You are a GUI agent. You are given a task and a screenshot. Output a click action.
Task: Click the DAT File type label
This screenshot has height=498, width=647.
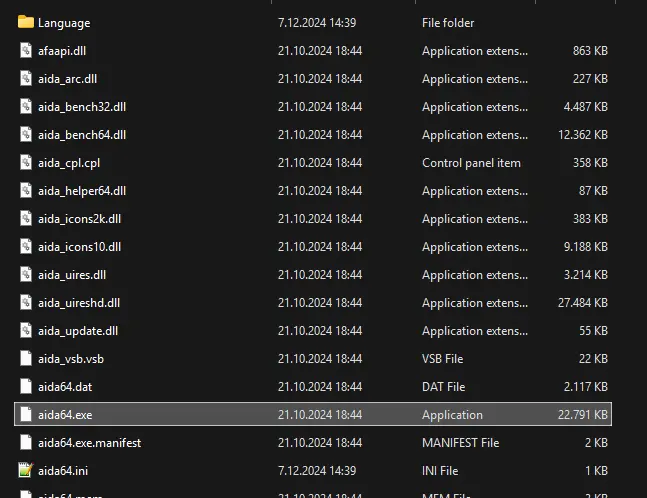tap(443, 387)
